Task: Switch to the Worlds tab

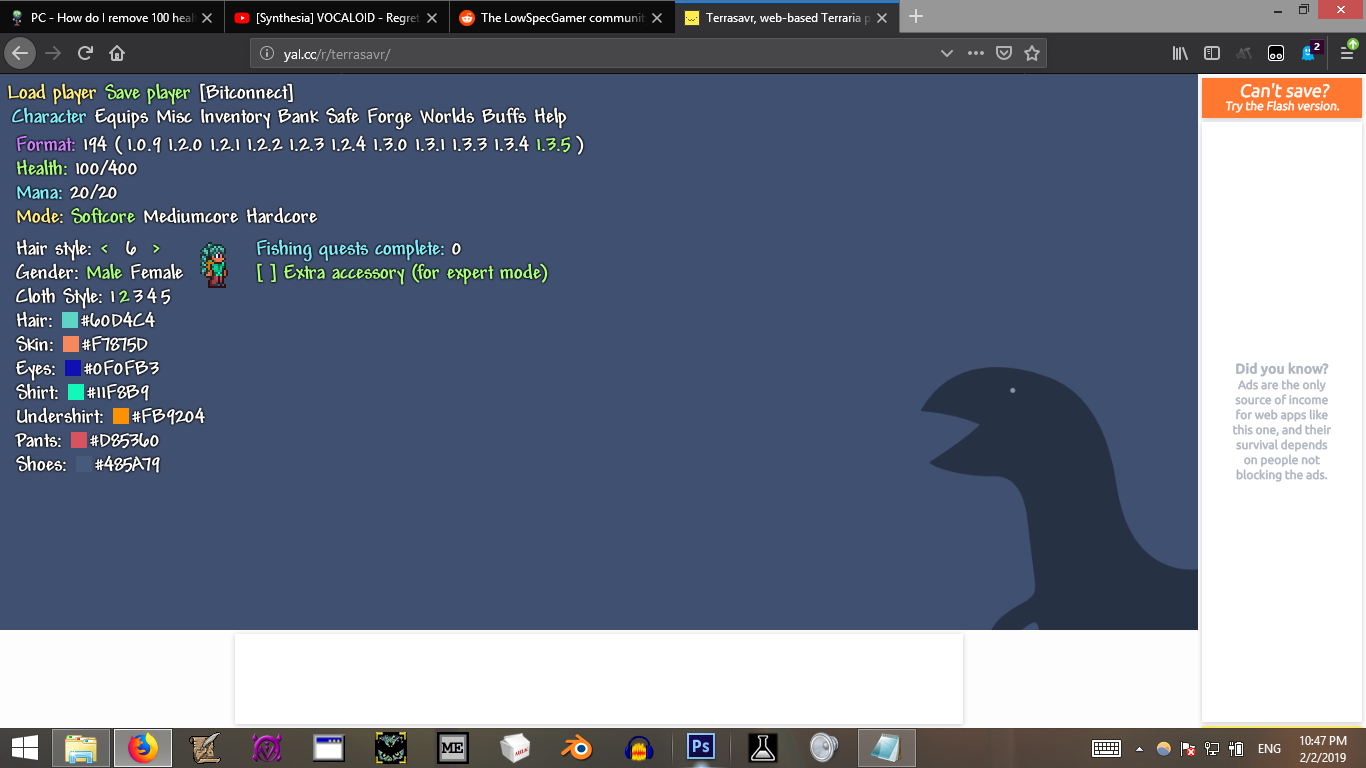Action: 447,117
